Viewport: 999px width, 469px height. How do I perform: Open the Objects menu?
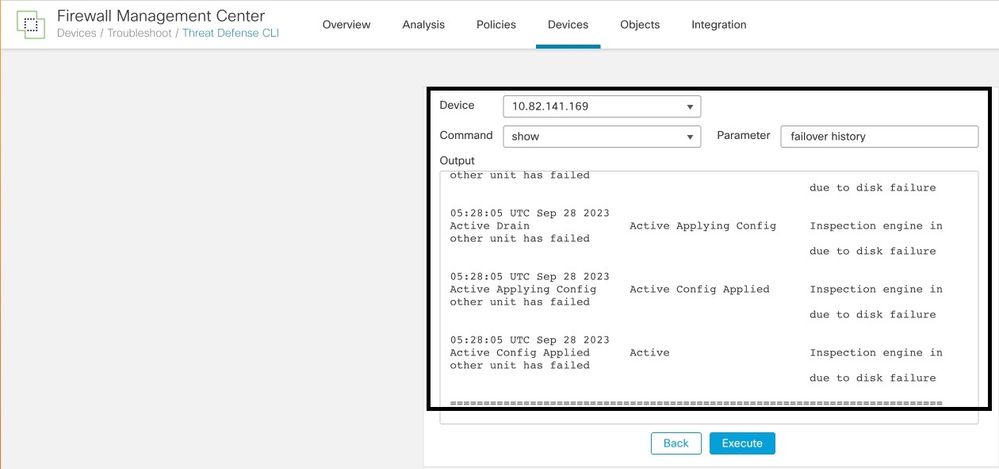tap(640, 25)
